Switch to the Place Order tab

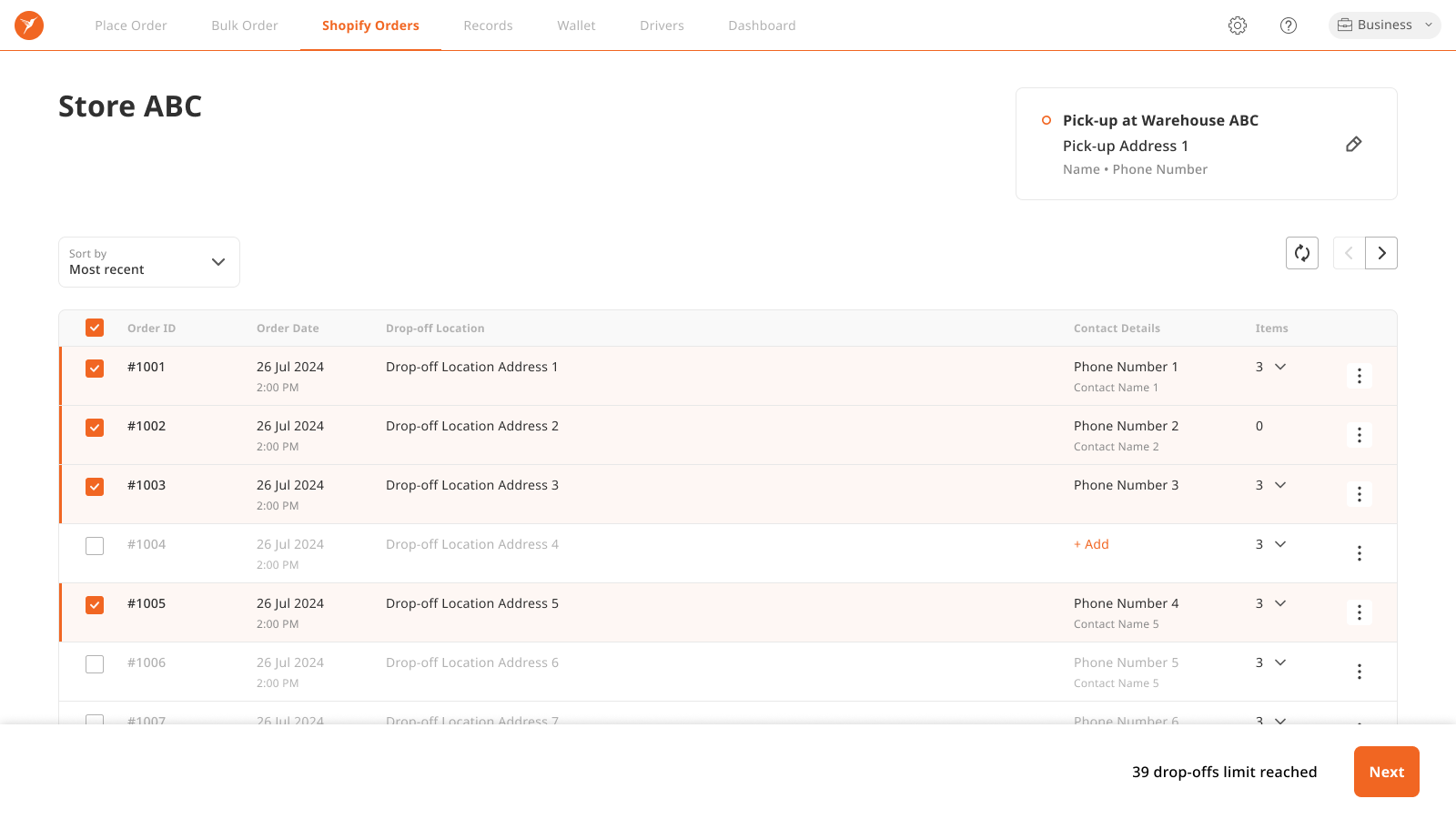click(130, 25)
